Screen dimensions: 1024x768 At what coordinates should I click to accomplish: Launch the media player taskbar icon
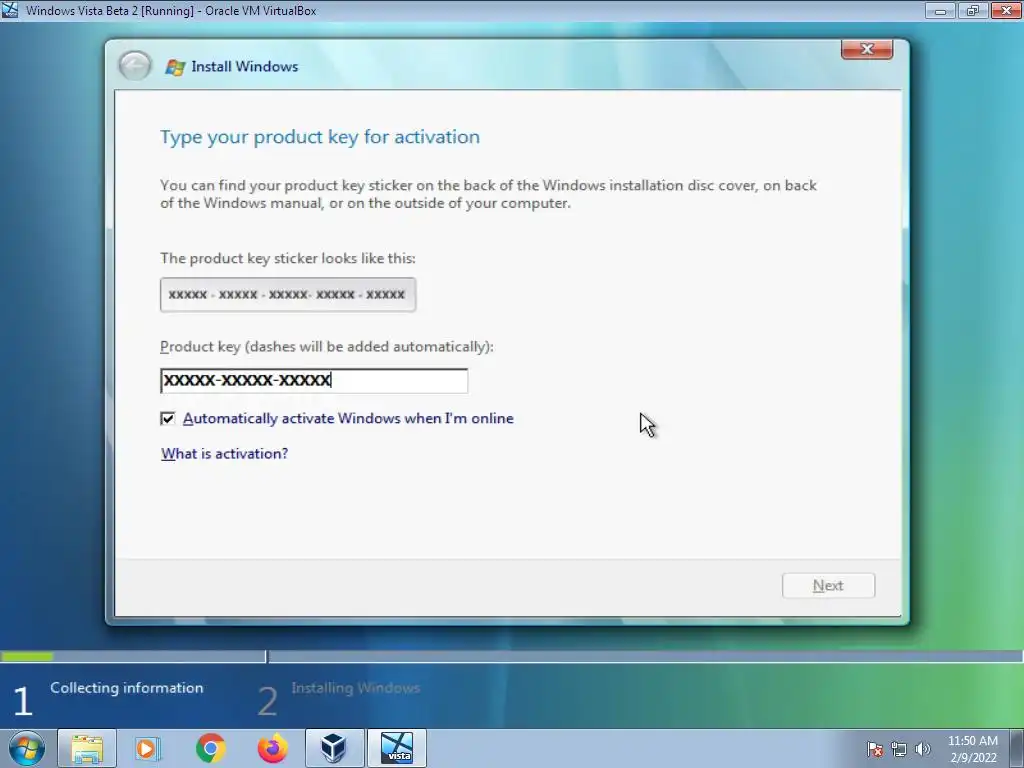(x=148, y=748)
